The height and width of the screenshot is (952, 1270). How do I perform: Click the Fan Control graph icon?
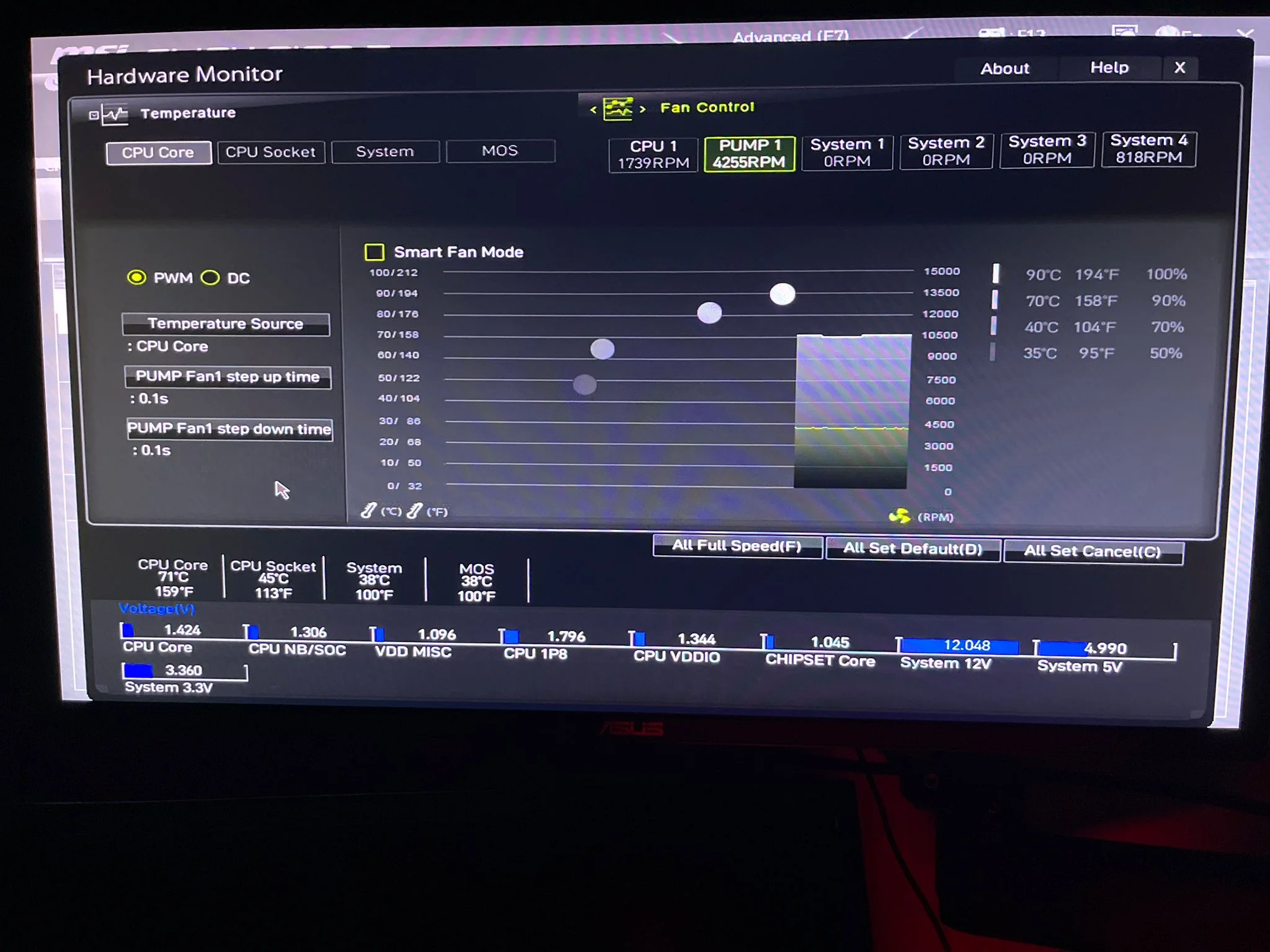[618, 109]
